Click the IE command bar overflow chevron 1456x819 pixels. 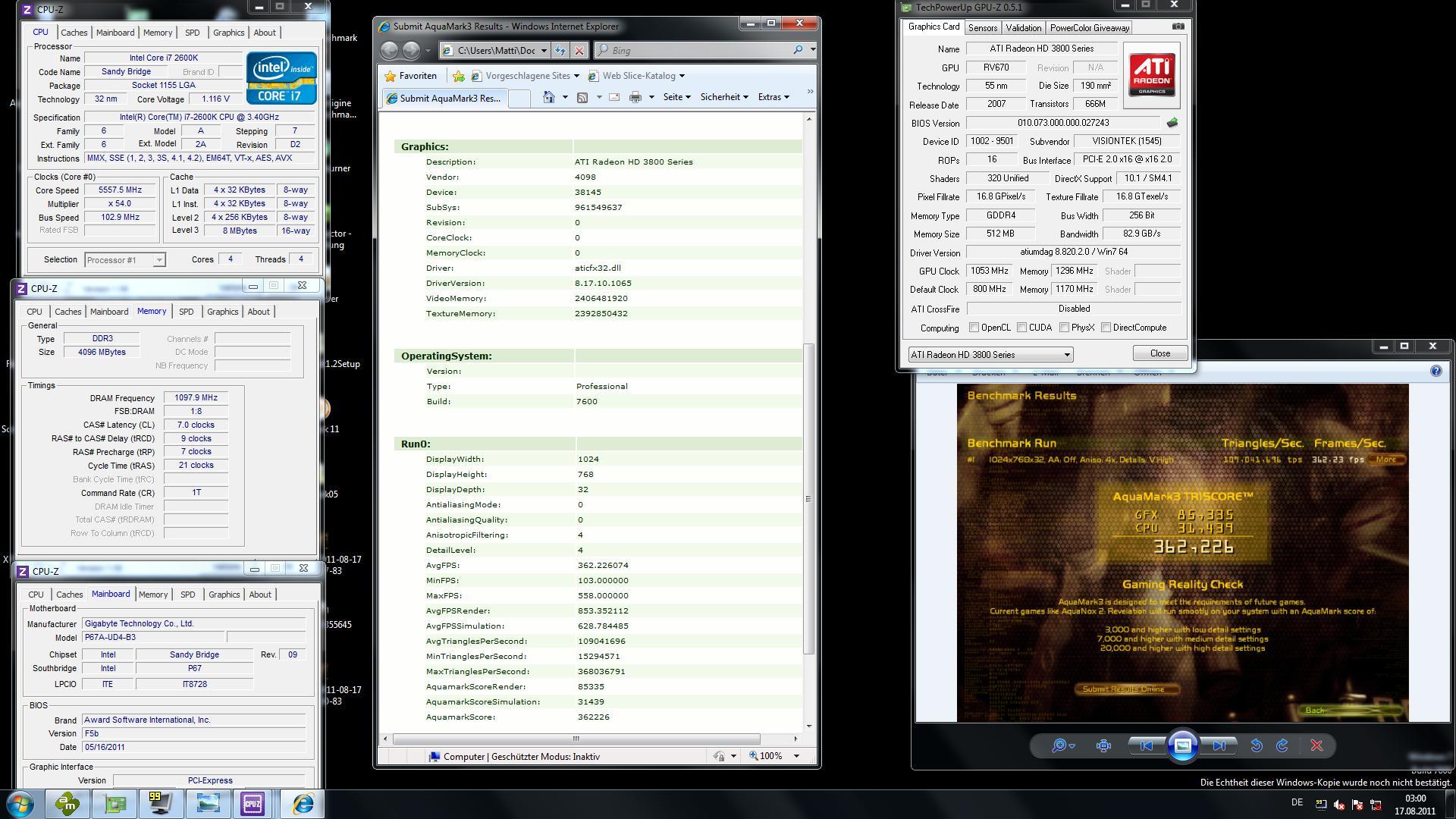(809, 92)
